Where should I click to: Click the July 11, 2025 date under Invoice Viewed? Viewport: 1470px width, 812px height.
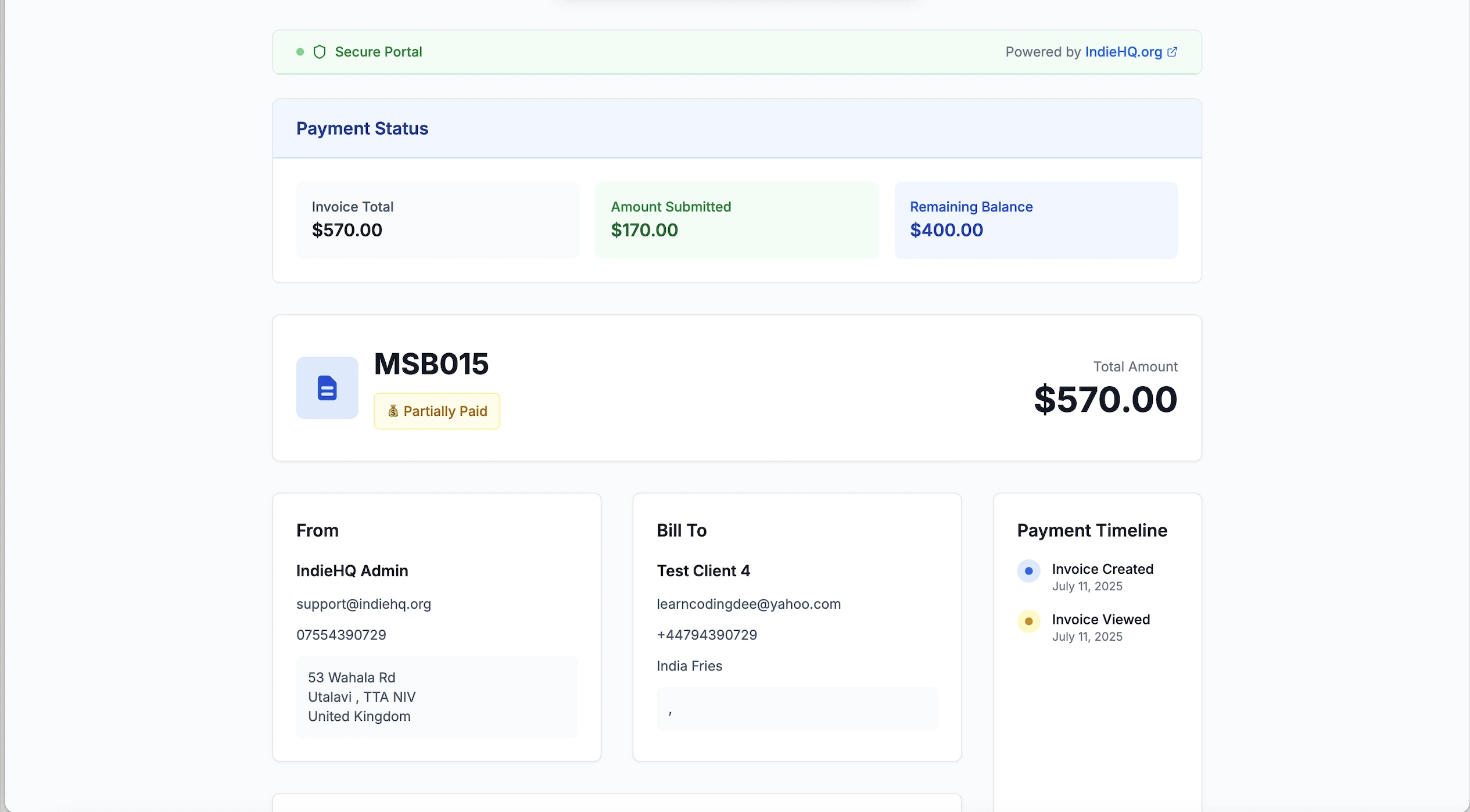tap(1087, 637)
